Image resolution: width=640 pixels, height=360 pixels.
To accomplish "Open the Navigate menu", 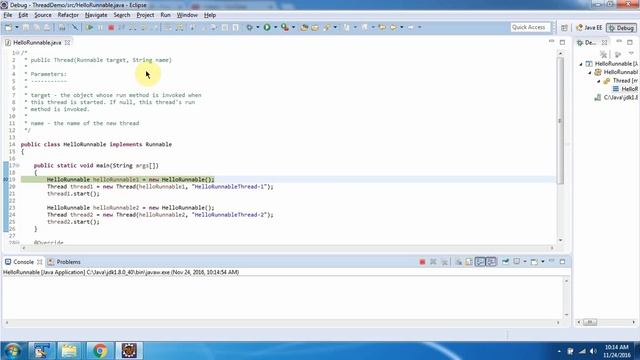I will point(96,15).
